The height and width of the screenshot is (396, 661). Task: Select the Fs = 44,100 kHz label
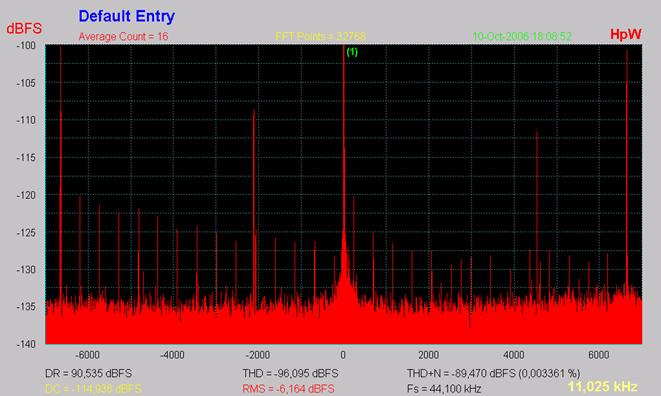point(444,389)
